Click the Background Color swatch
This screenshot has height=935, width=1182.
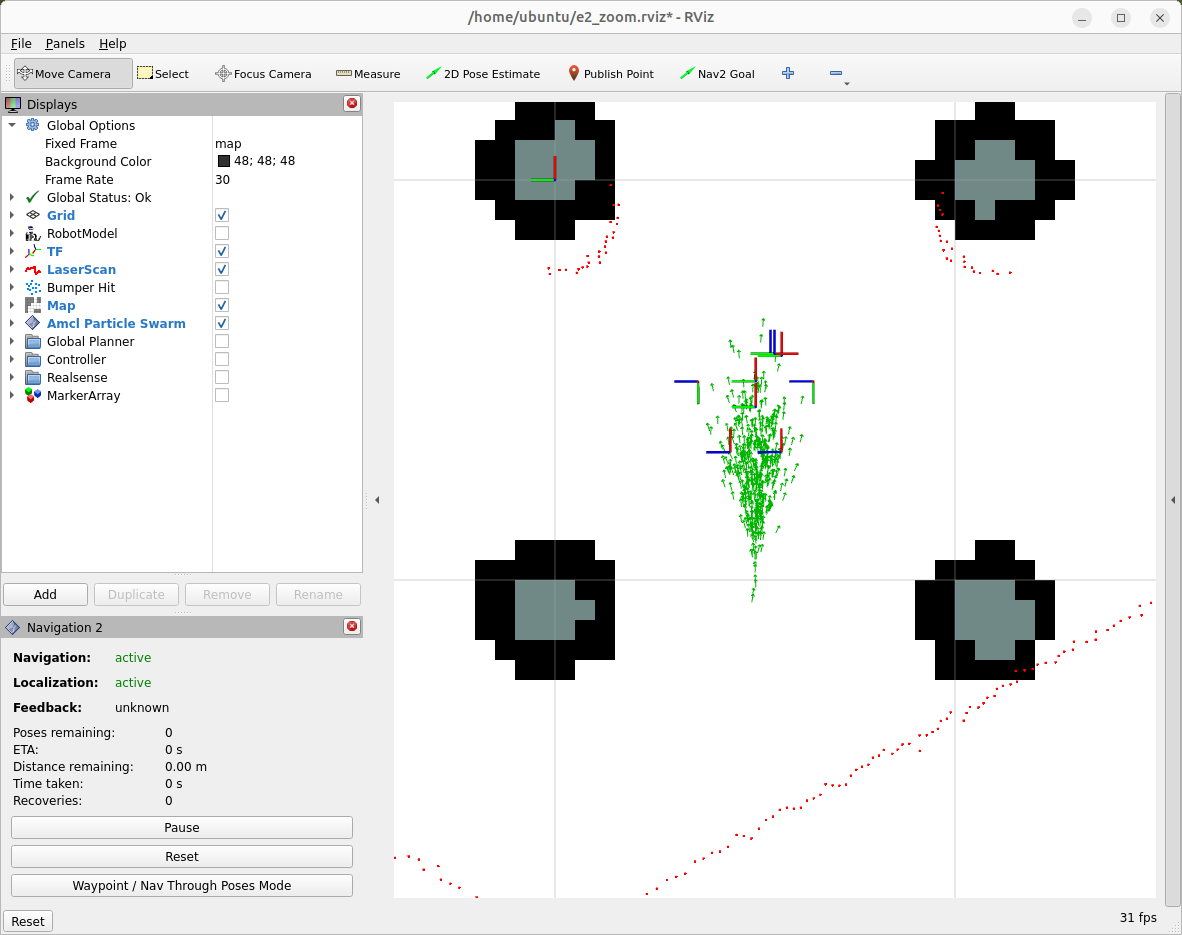[224, 161]
